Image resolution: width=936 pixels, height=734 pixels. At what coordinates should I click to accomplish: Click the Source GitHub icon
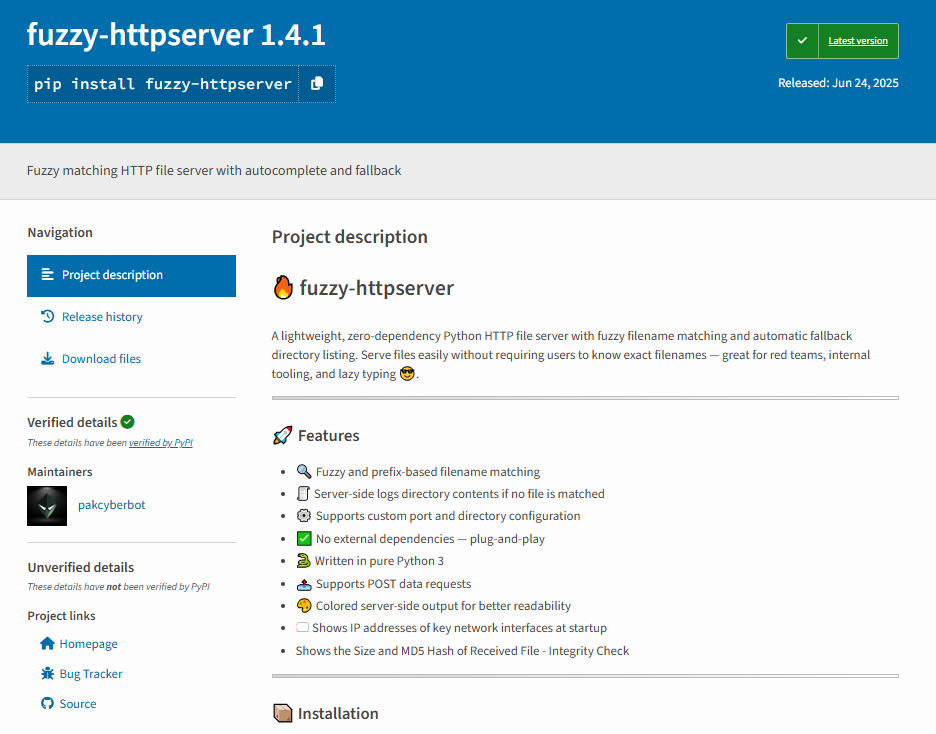(47, 703)
